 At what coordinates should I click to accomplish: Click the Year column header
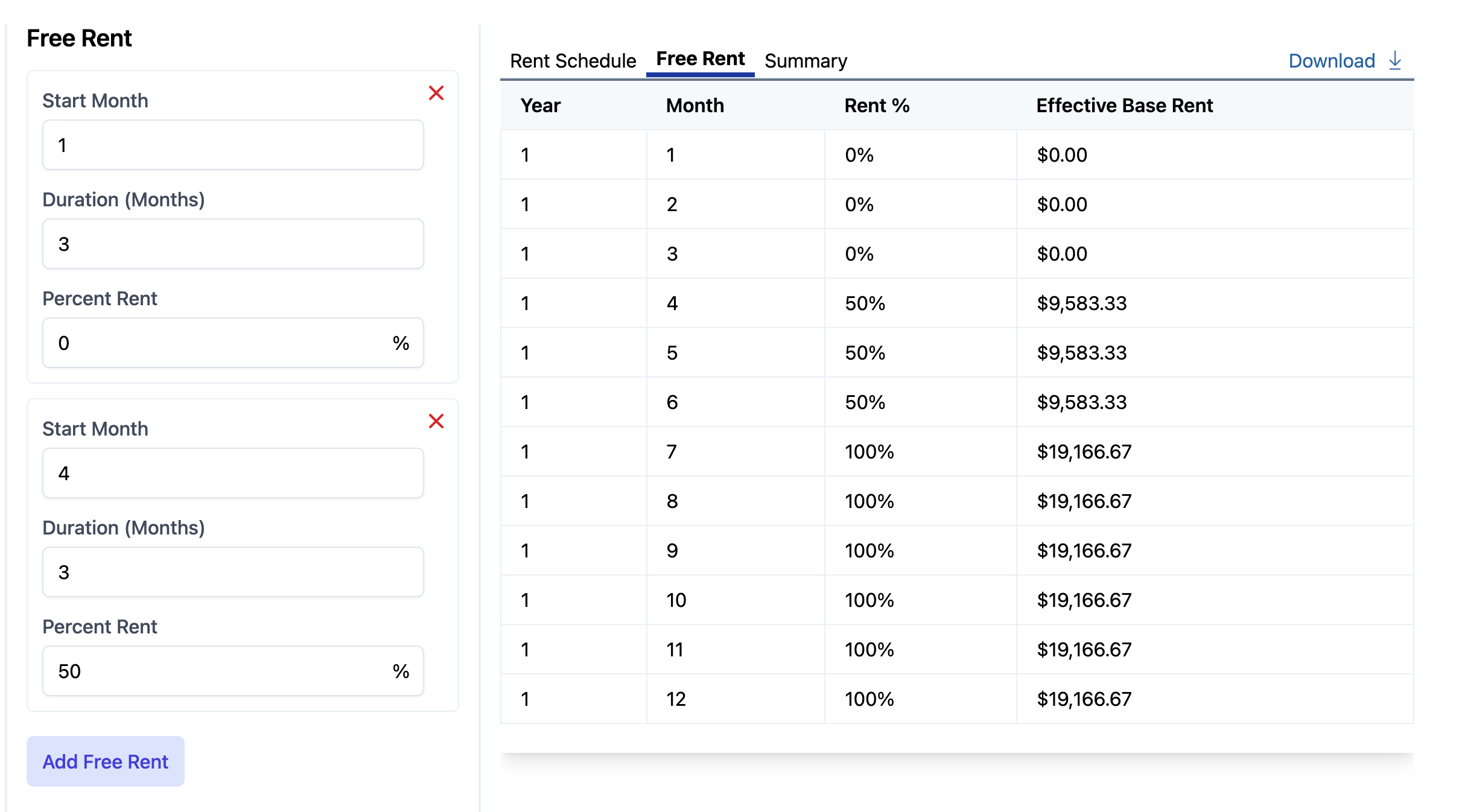tap(540, 105)
